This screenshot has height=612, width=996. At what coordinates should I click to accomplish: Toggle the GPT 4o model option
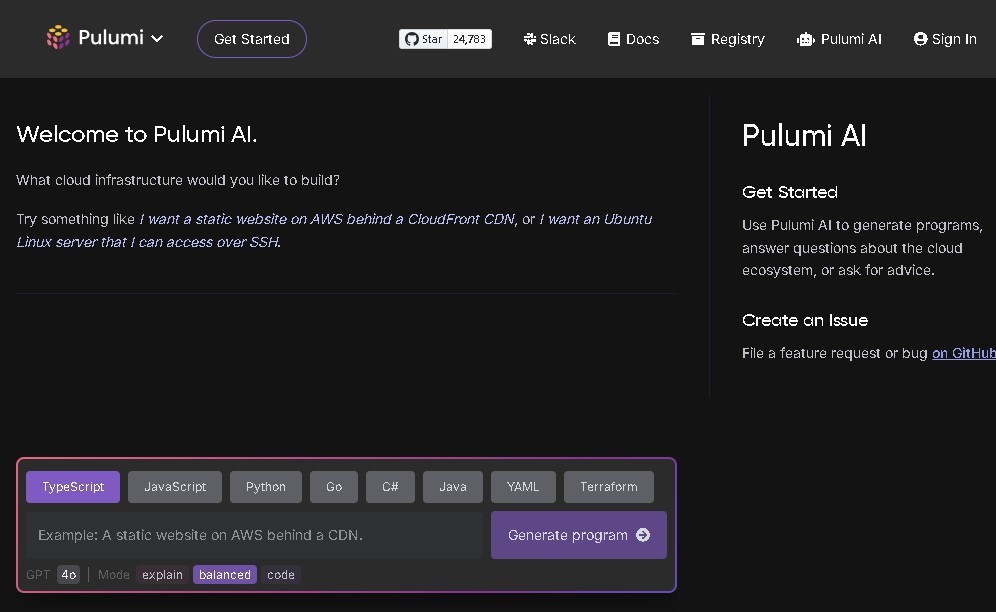[x=69, y=575]
